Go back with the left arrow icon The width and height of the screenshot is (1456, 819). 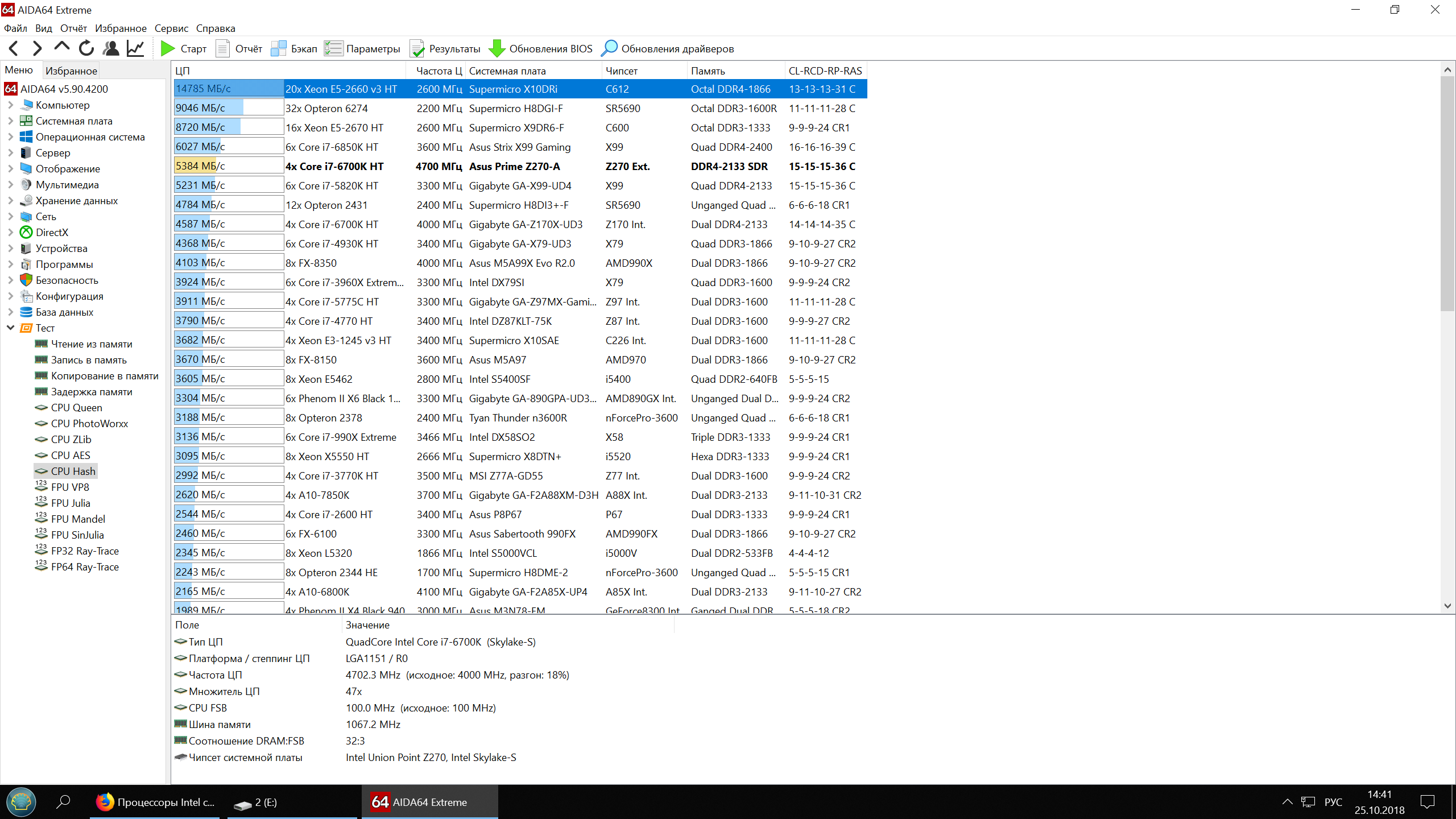pos(14,49)
